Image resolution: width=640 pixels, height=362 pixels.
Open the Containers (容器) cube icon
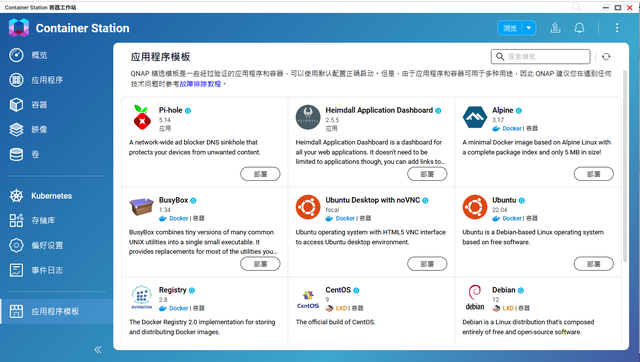click(16, 104)
